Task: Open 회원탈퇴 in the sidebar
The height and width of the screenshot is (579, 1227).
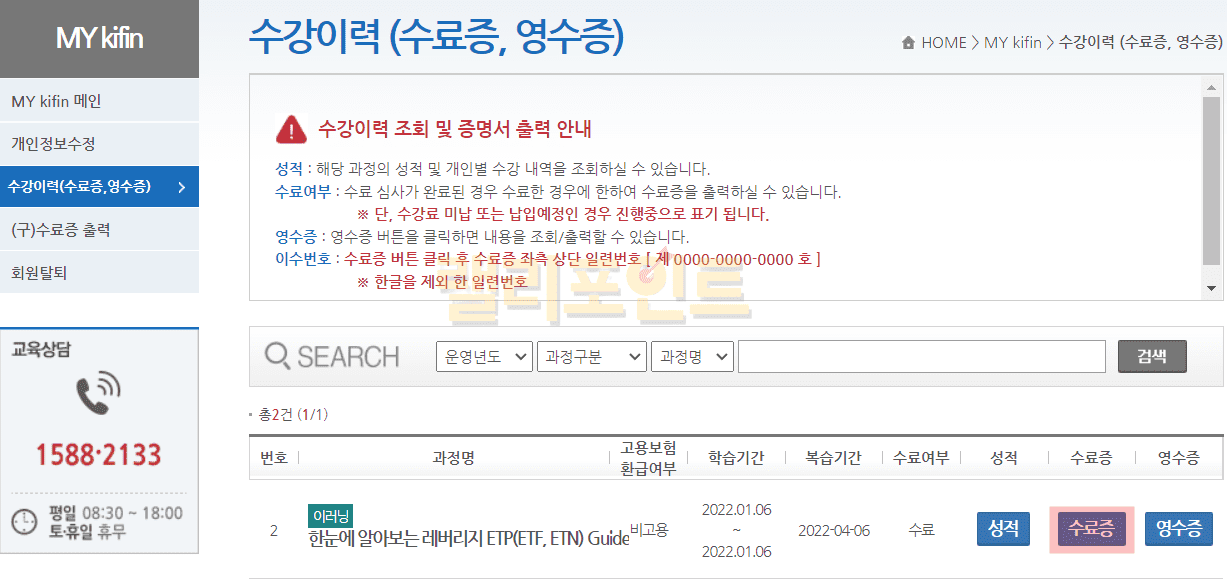Action: (x=39, y=272)
